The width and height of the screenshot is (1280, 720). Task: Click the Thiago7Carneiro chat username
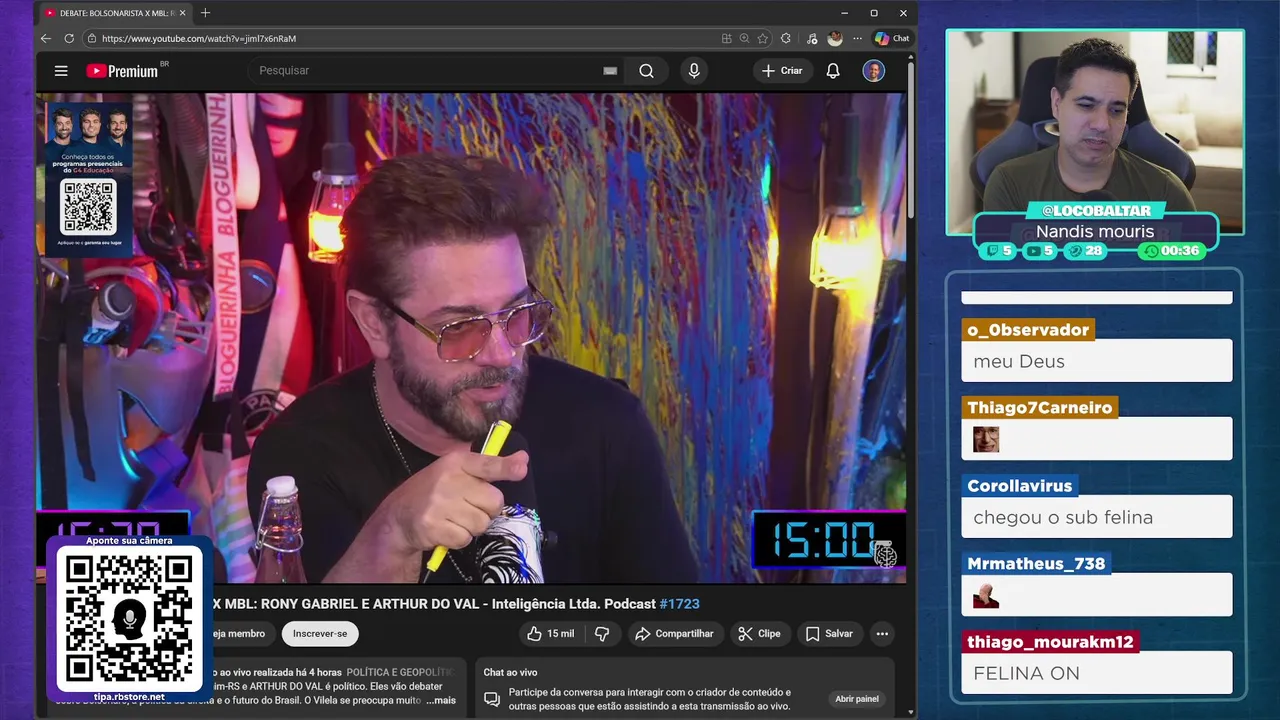[1039, 408]
